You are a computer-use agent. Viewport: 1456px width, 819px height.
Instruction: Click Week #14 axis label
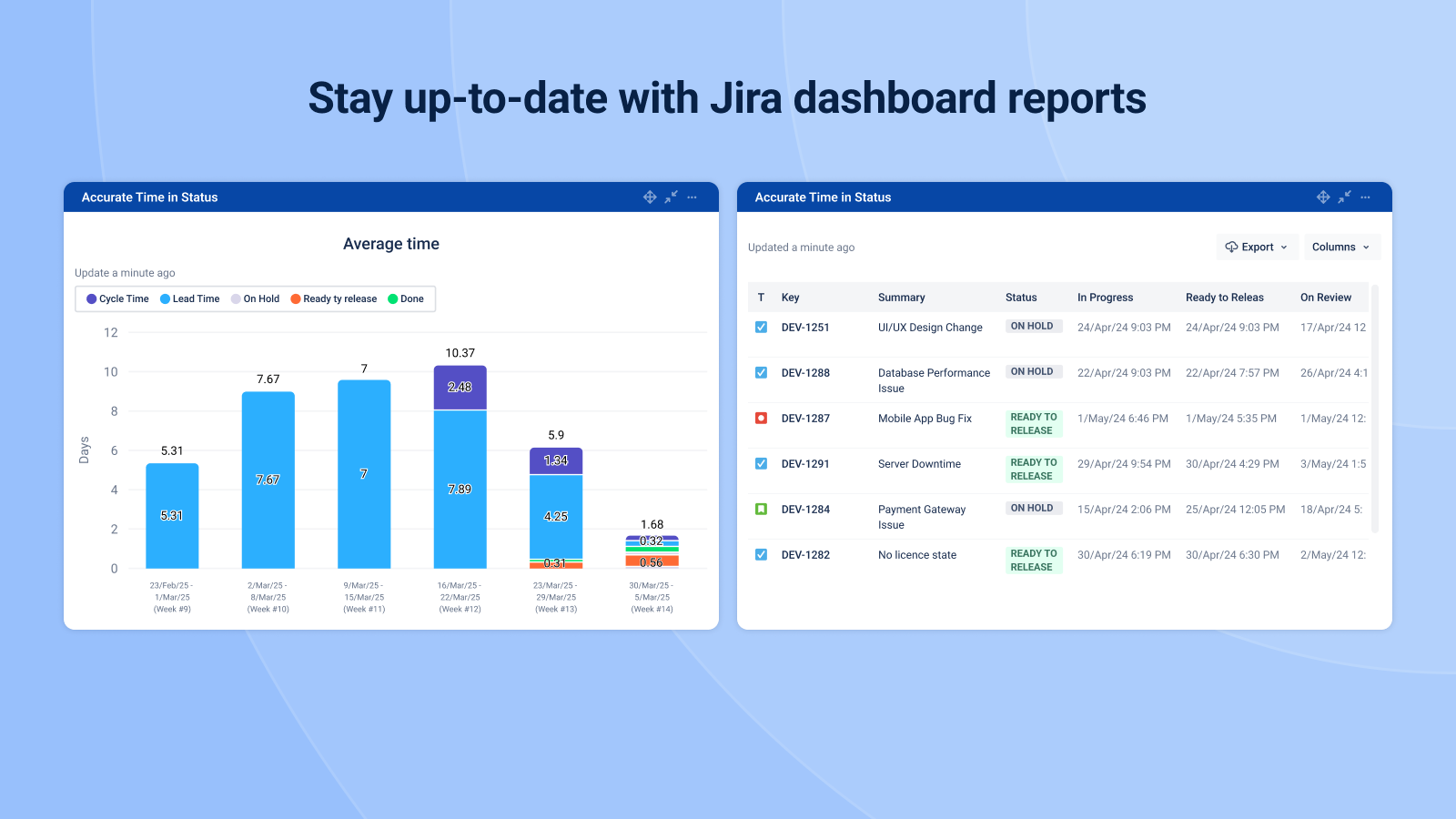tap(652, 598)
